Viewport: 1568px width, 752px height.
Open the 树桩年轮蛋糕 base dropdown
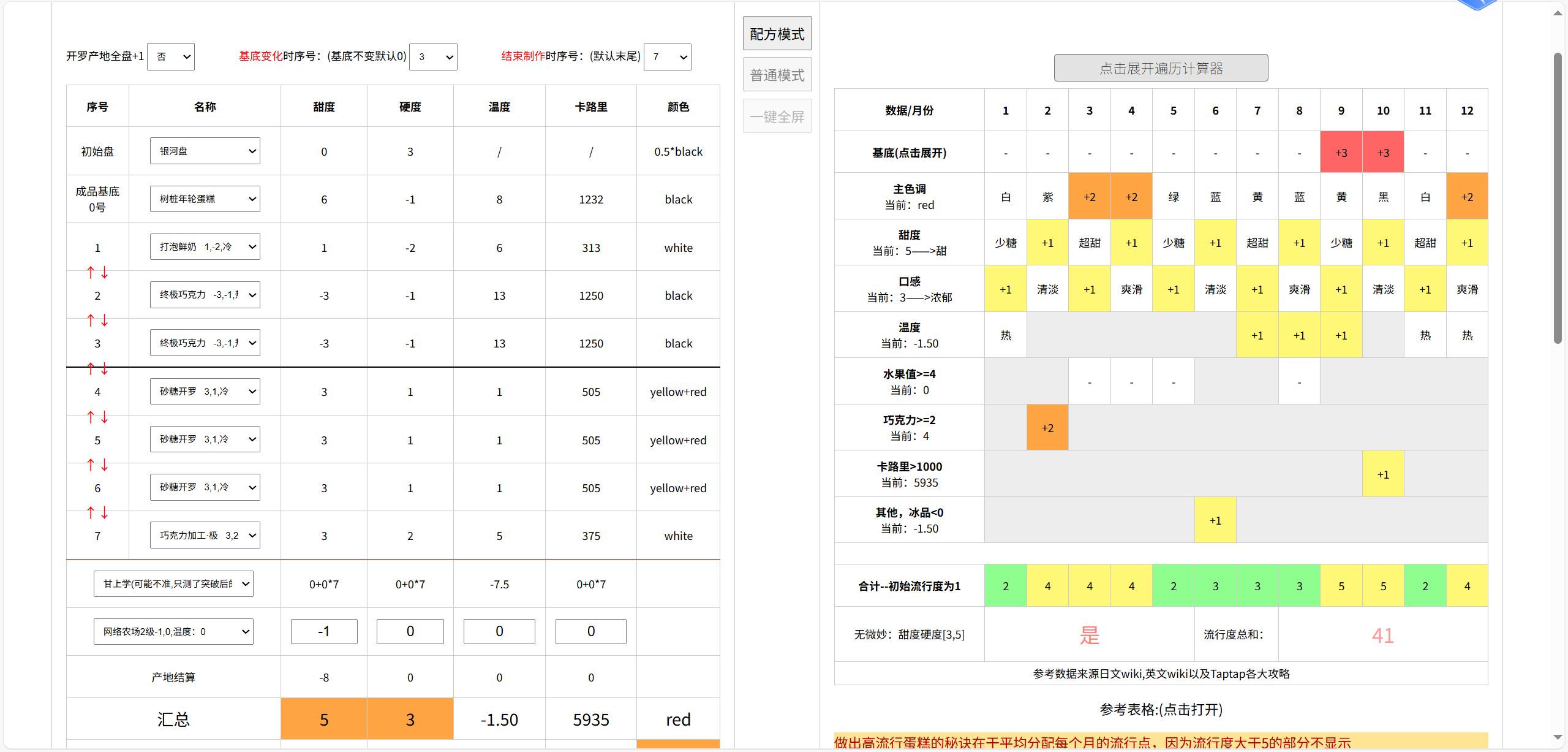(x=205, y=199)
